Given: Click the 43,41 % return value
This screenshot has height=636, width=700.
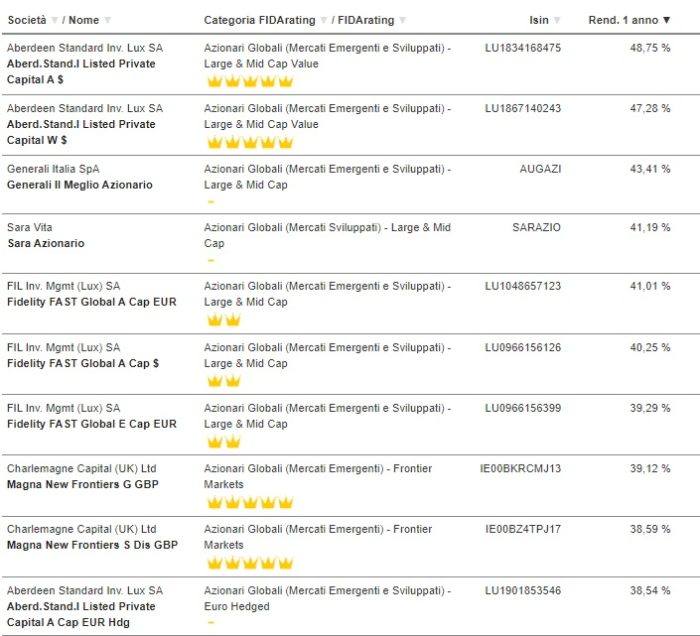Looking at the screenshot, I should click(650, 169).
